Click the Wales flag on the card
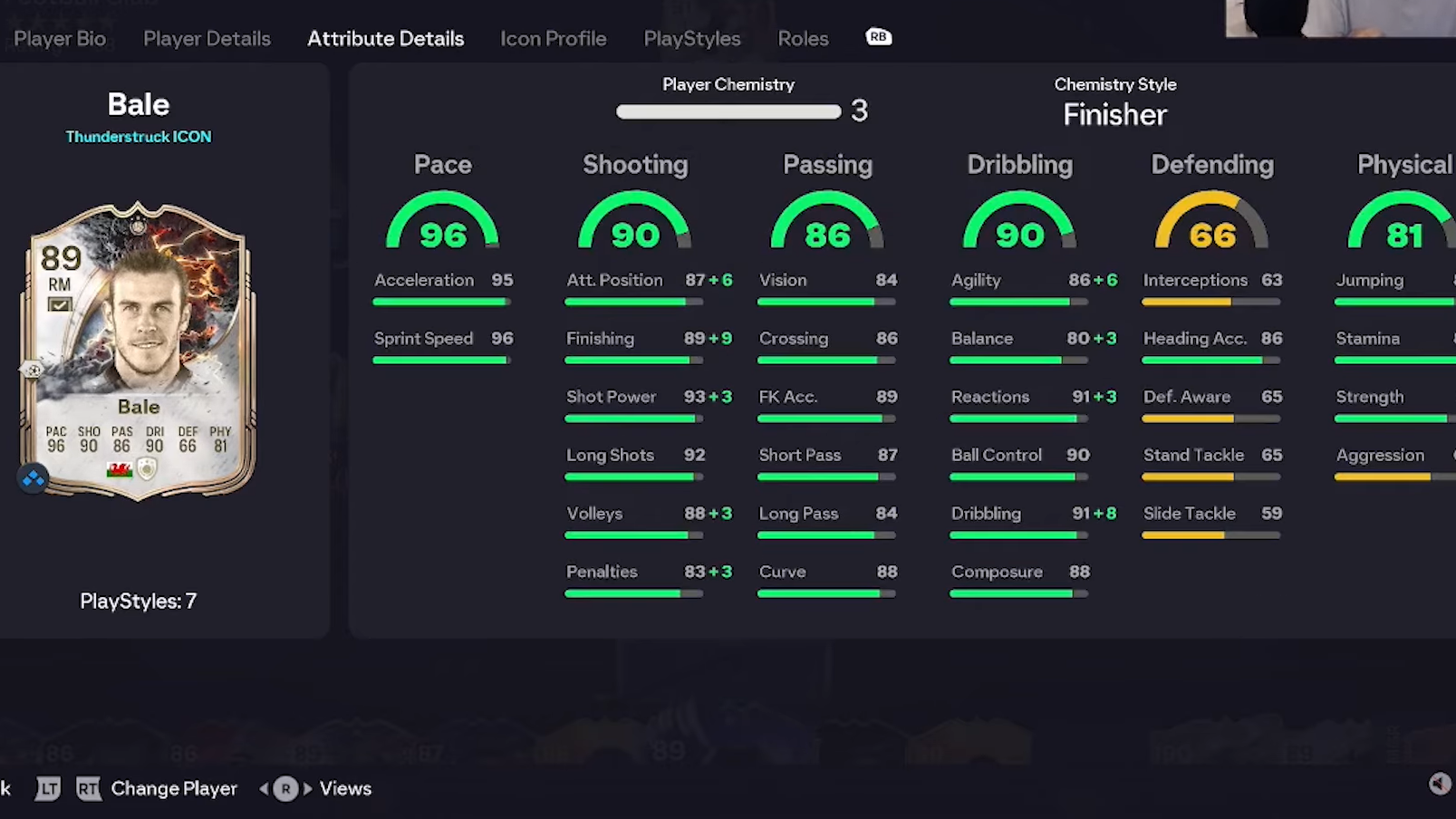The width and height of the screenshot is (1456, 819). click(119, 469)
